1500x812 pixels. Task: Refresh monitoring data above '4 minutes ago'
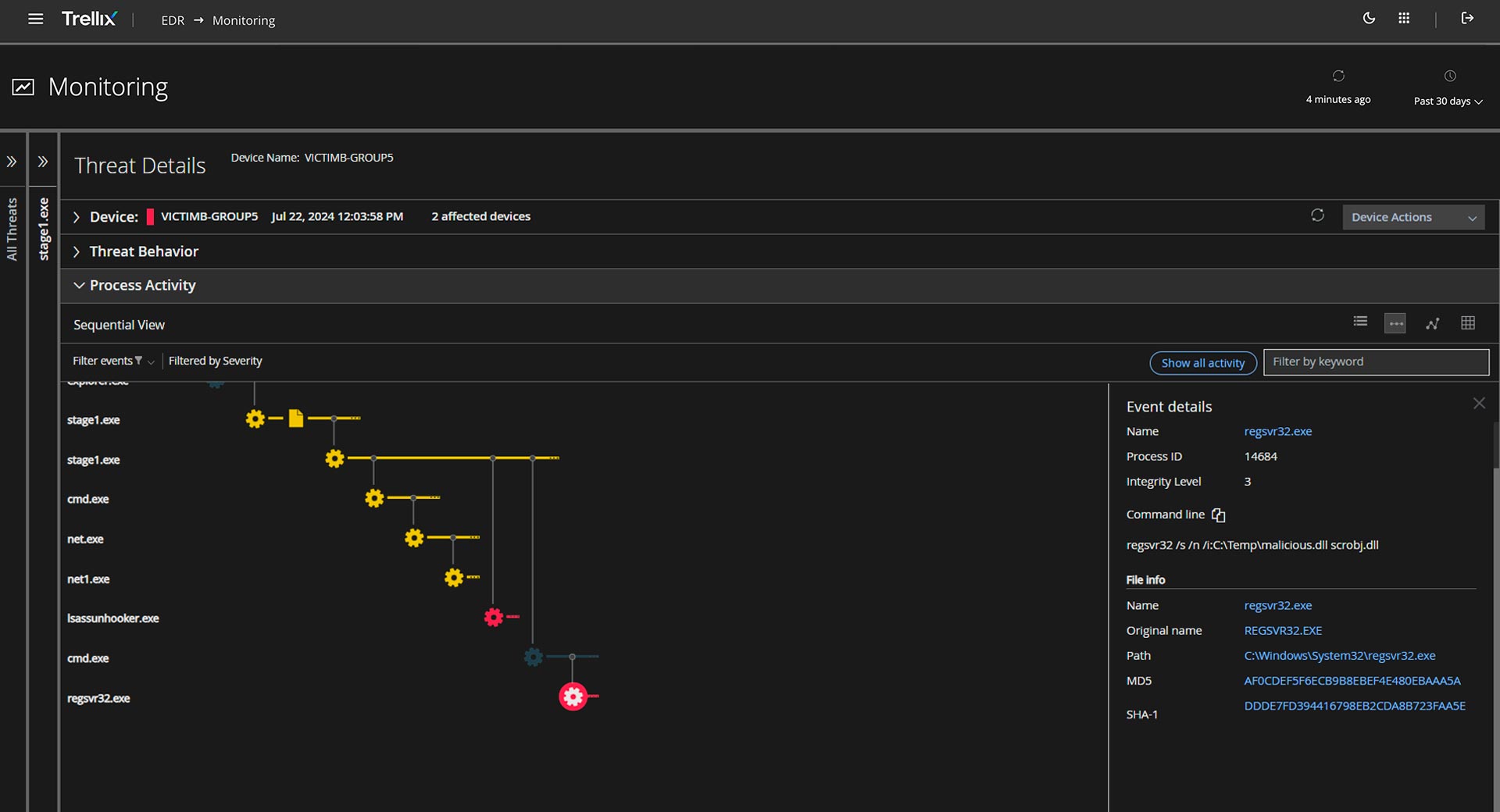(x=1338, y=77)
